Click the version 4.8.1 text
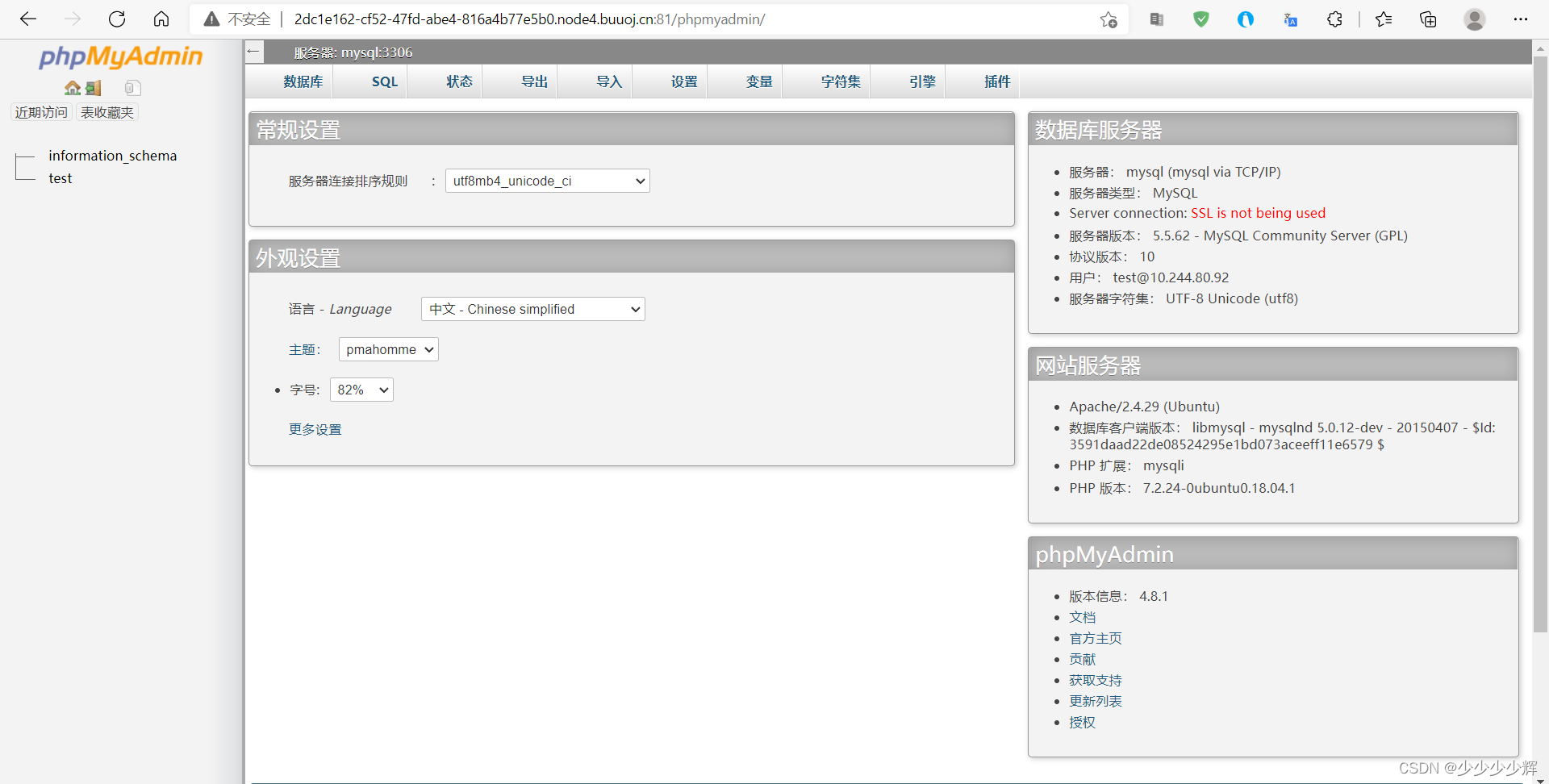 point(1154,596)
